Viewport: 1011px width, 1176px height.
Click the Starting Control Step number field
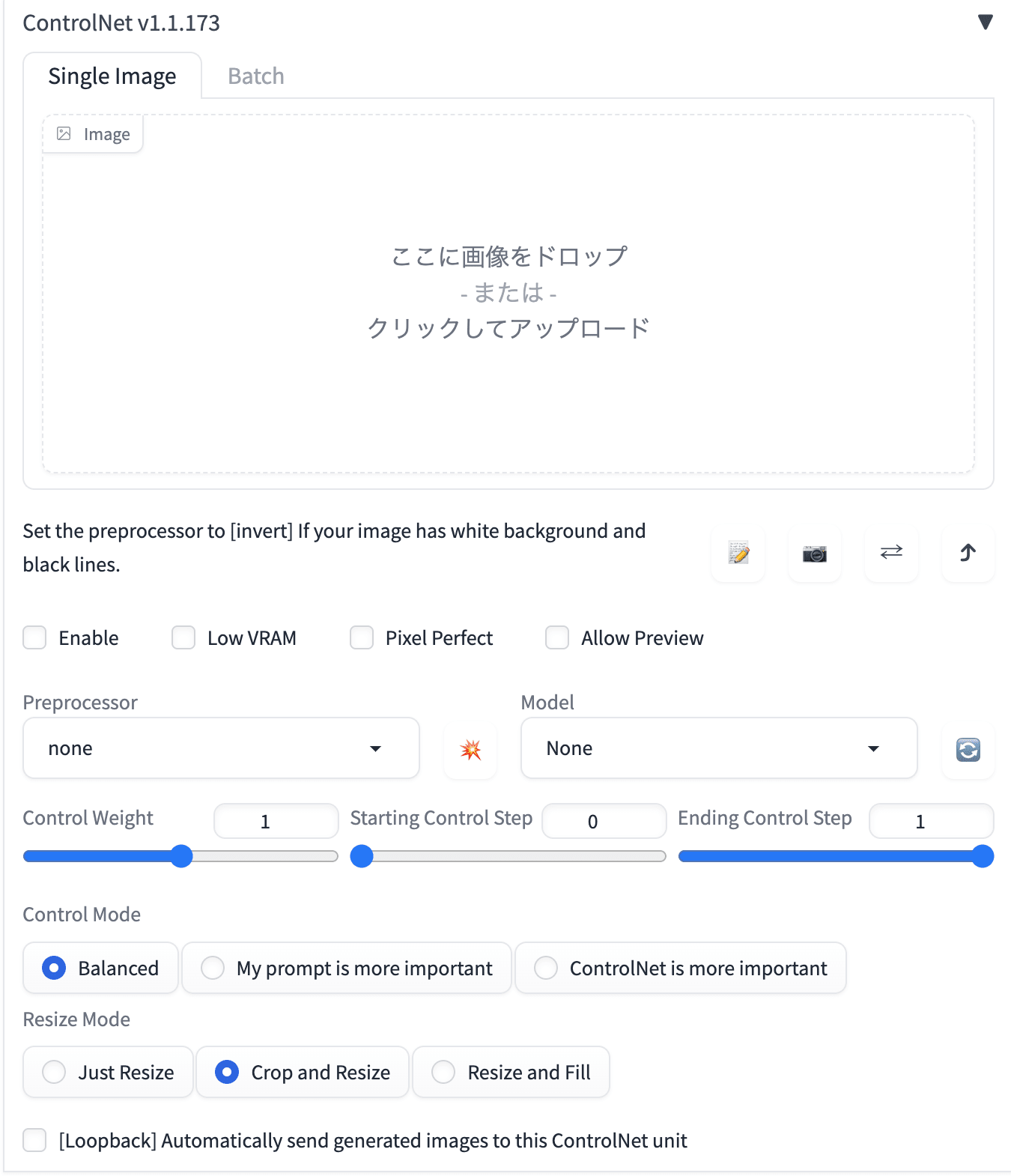(x=604, y=821)
